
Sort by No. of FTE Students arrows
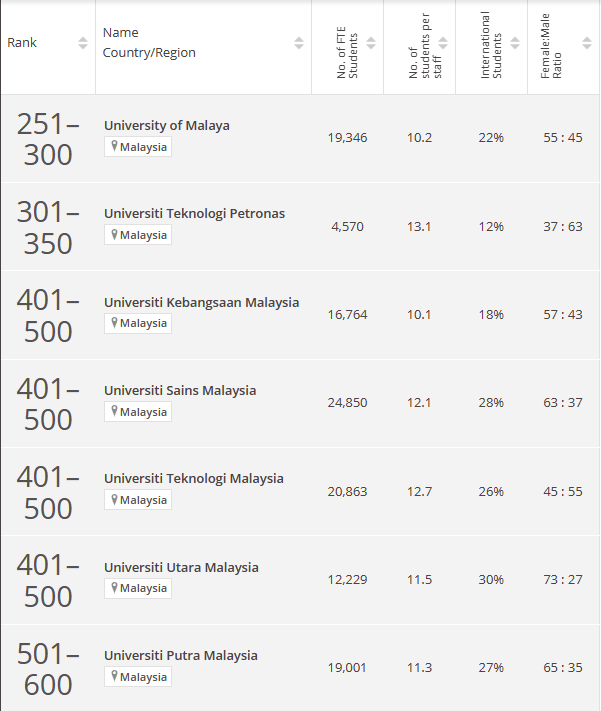pos(371,43)
